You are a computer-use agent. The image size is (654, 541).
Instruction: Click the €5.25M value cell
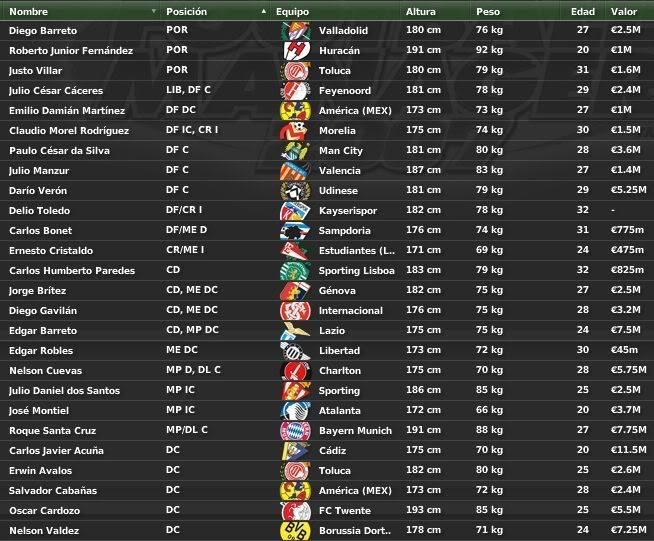(628, 190)
